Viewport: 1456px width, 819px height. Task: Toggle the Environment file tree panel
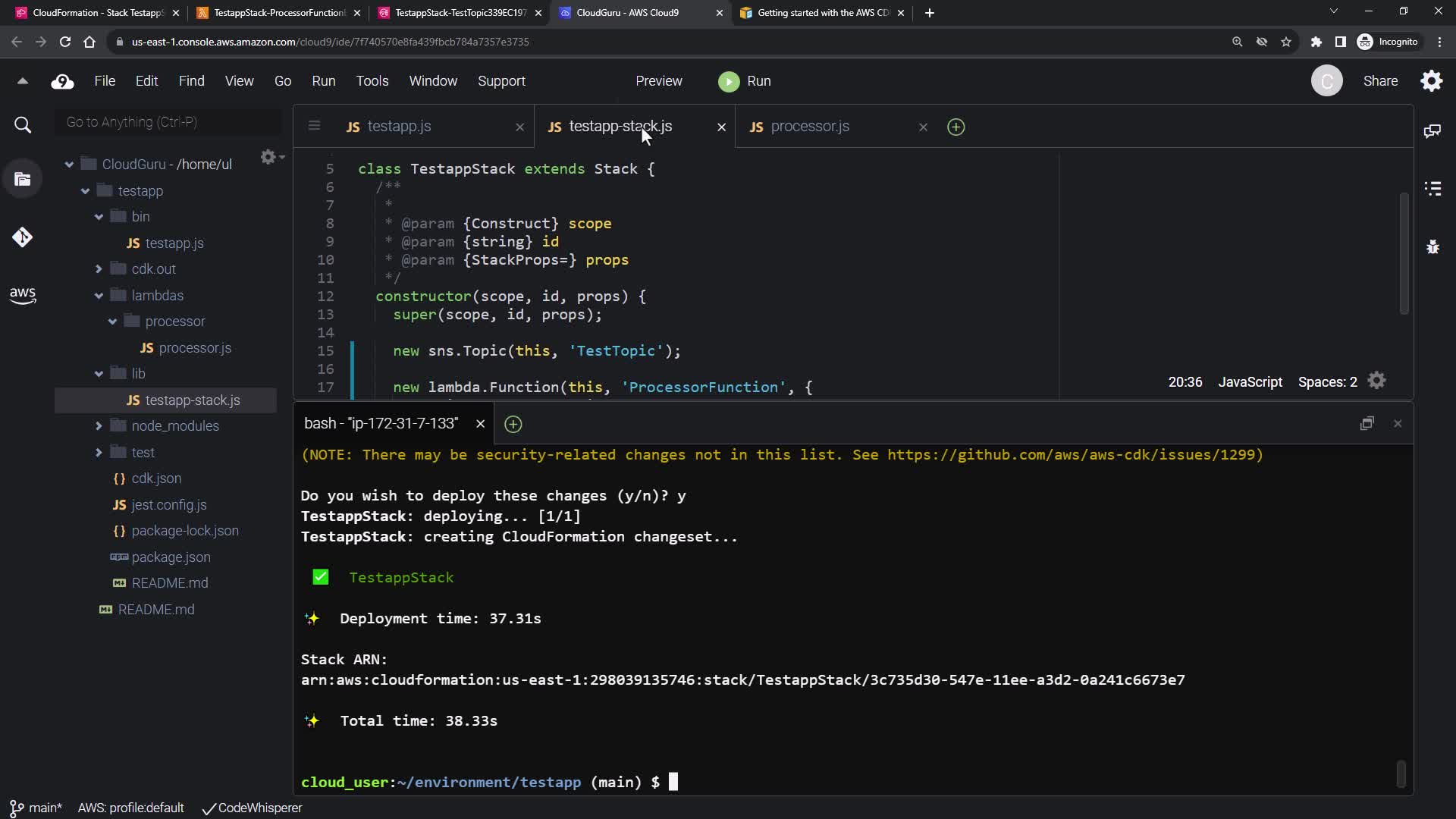point(23,180)
